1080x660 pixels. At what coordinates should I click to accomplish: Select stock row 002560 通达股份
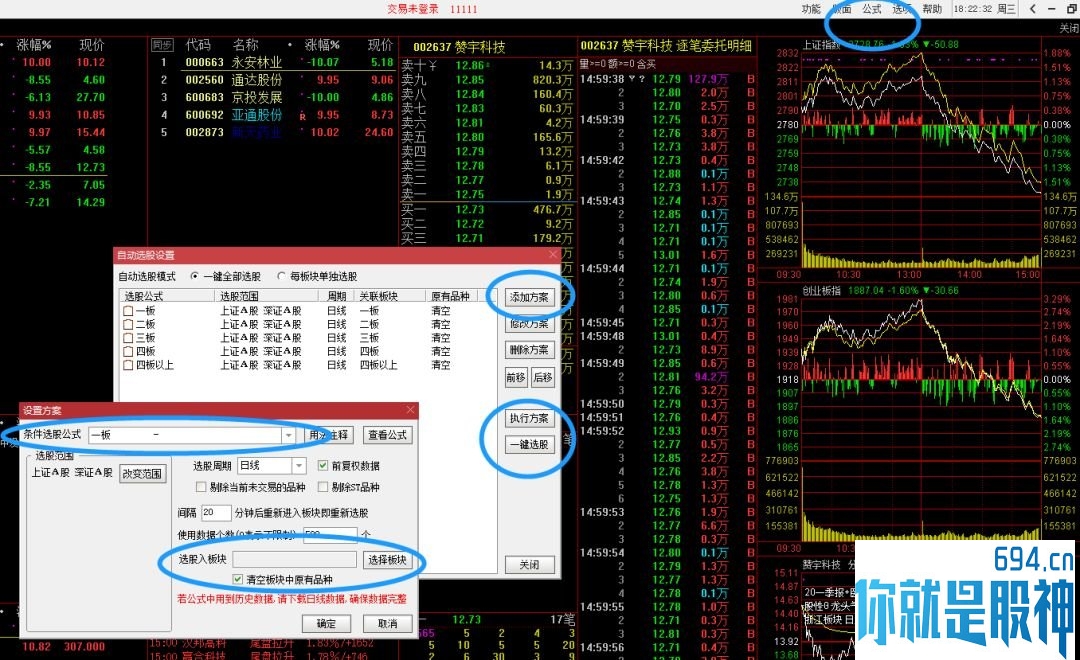pos(274,80)
